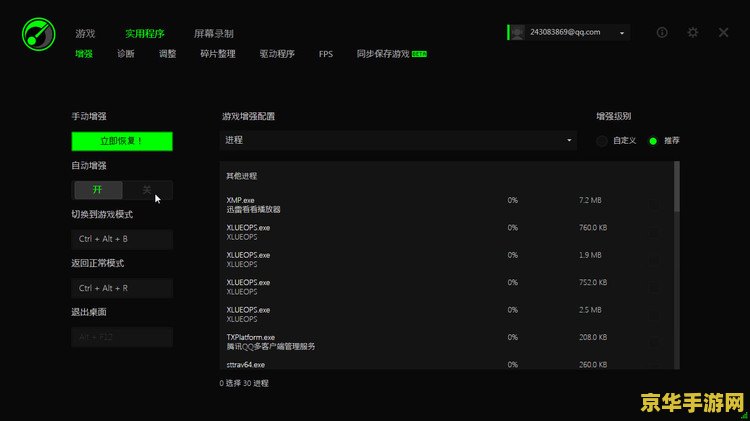Viewport: 750px width, 421px height.
Task: Open the 同步保存游戏 beta tab
Action: click(391, 54)
